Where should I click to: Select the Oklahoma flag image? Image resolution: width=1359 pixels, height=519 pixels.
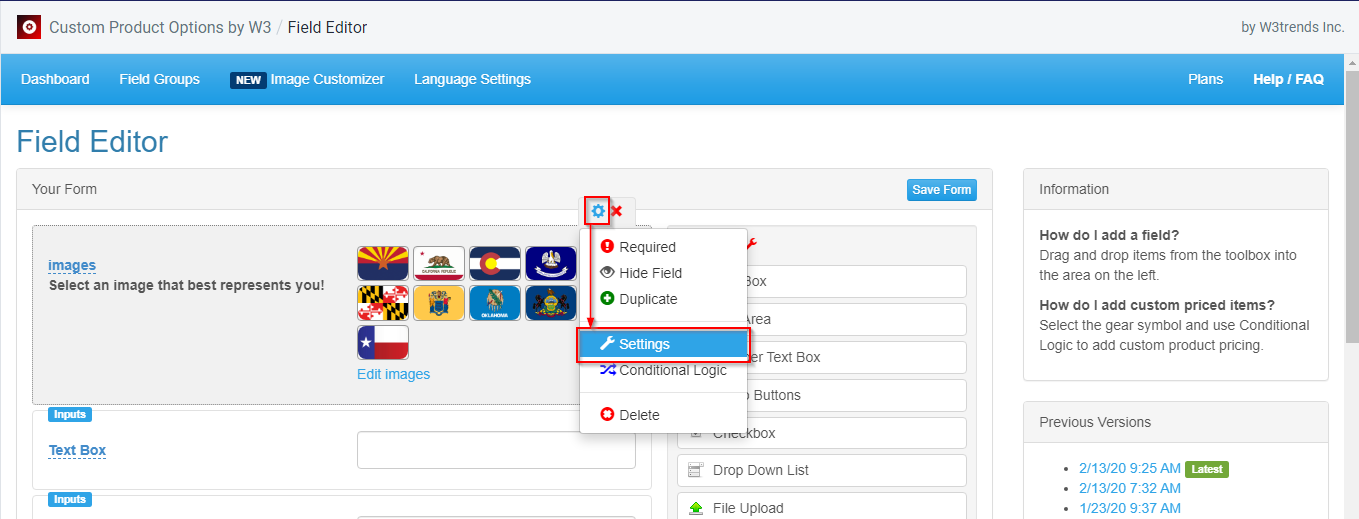495,303
